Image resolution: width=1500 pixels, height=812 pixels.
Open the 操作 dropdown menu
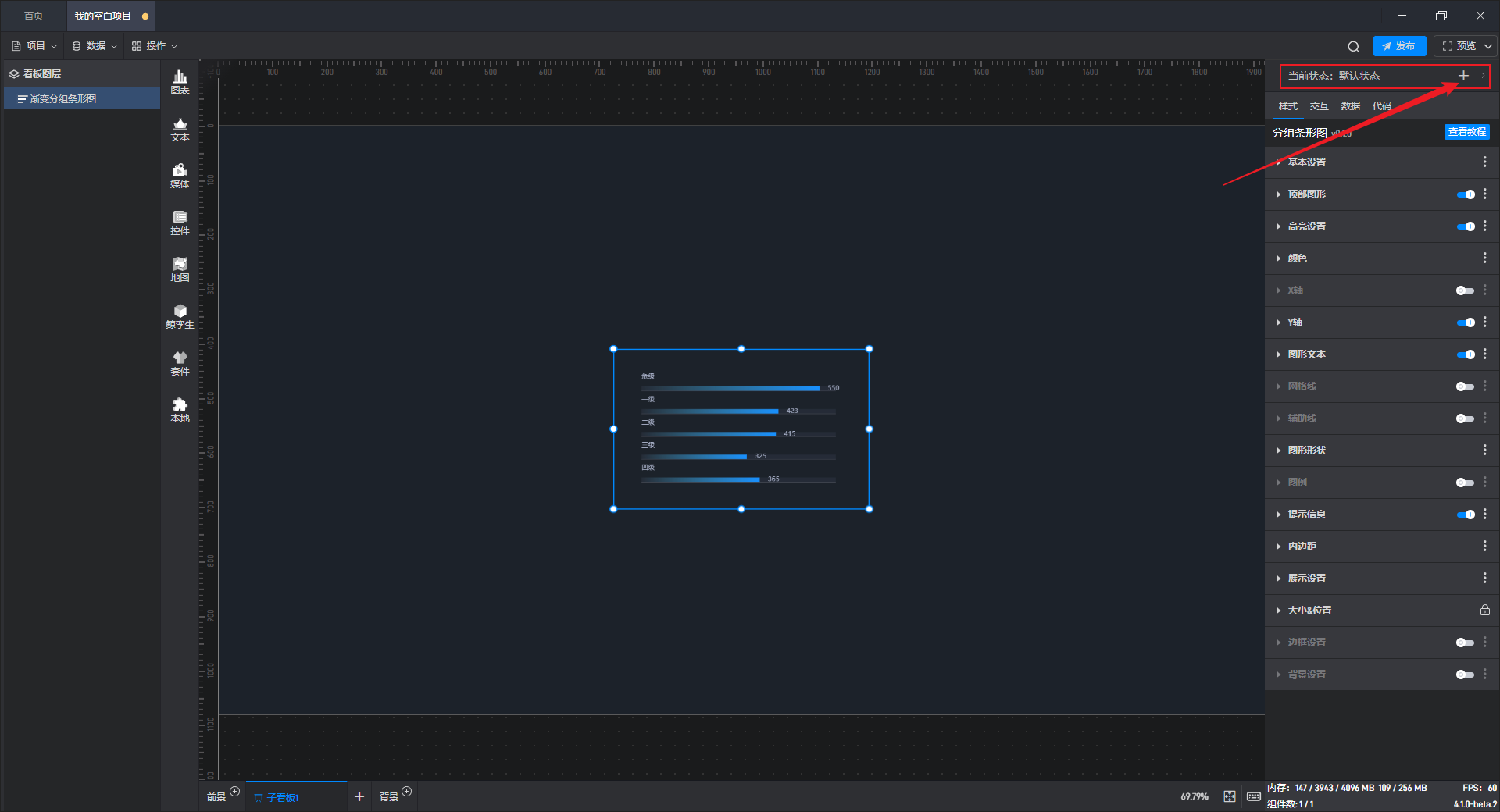click(x=155, y=46)
